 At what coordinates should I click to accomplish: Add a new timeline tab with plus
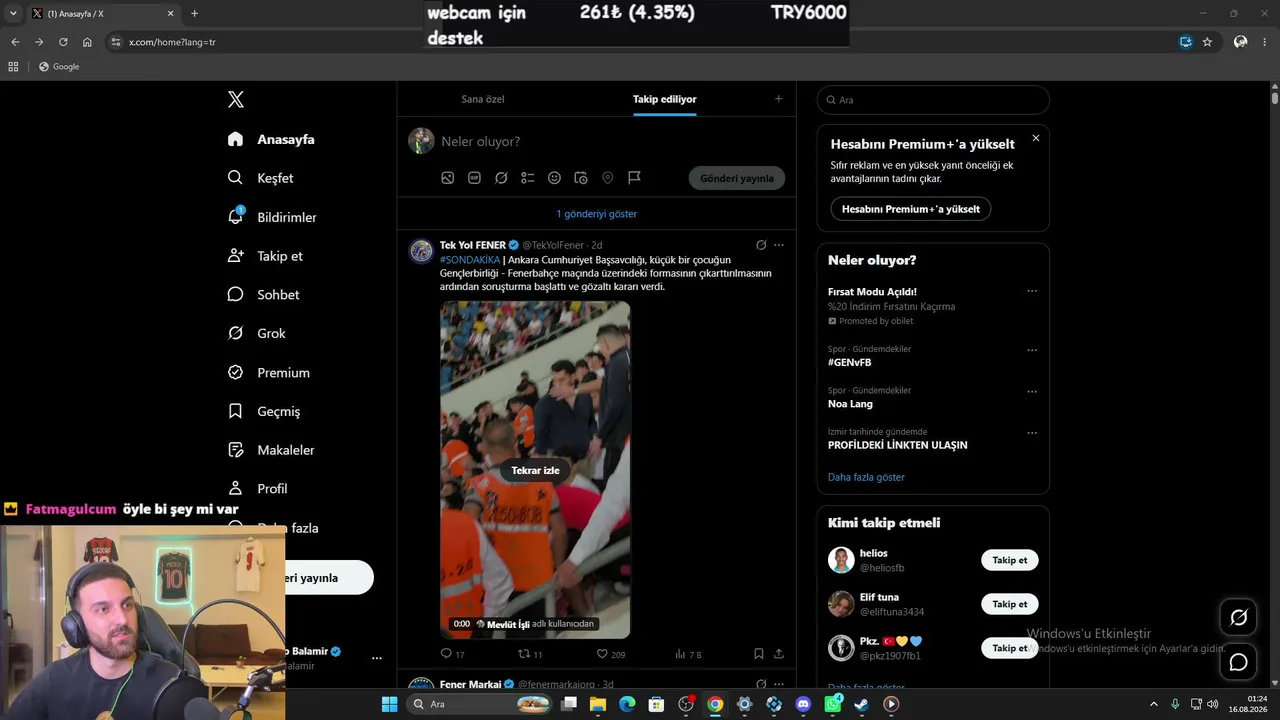pyautogui.click(x=779, y=99)
